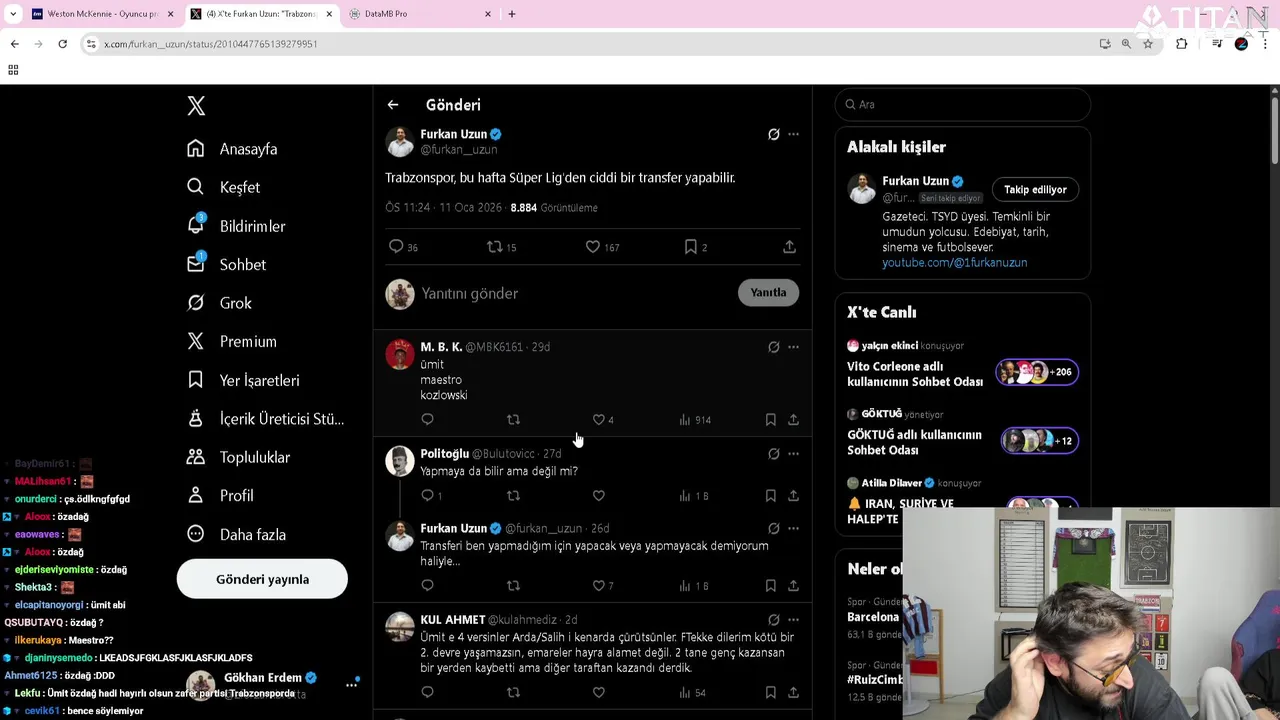This screenshot has width=1280, height=720.
Task: Open Furkan Uzun profile name in post header
Action: click(x=453, y=134)
